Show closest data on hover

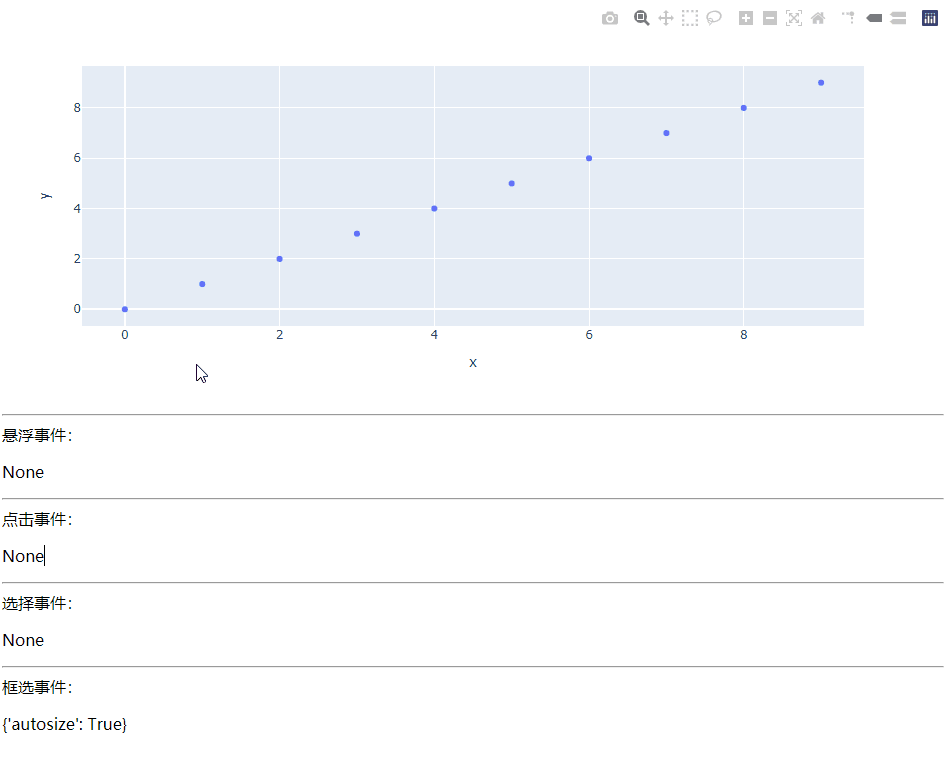coord(874,18)
